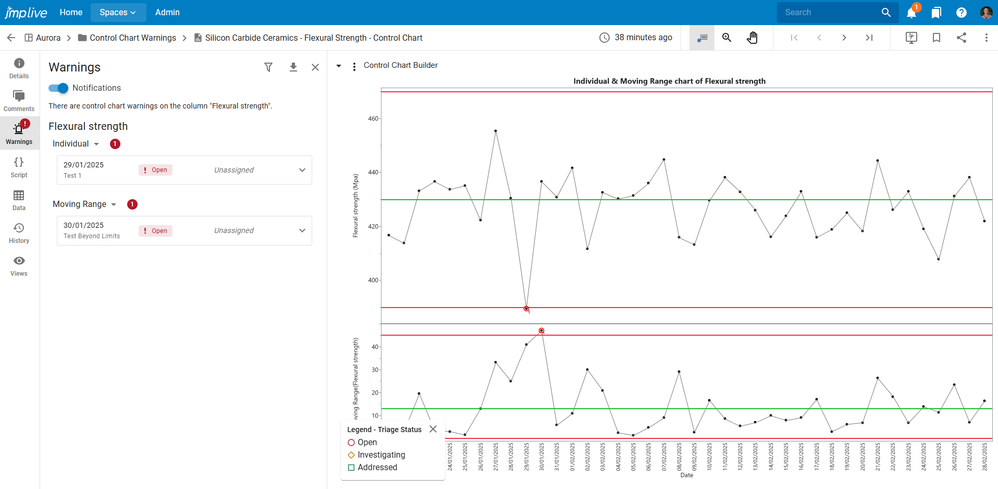
Task: Open the Script sidebar panel
Action: 19,166
